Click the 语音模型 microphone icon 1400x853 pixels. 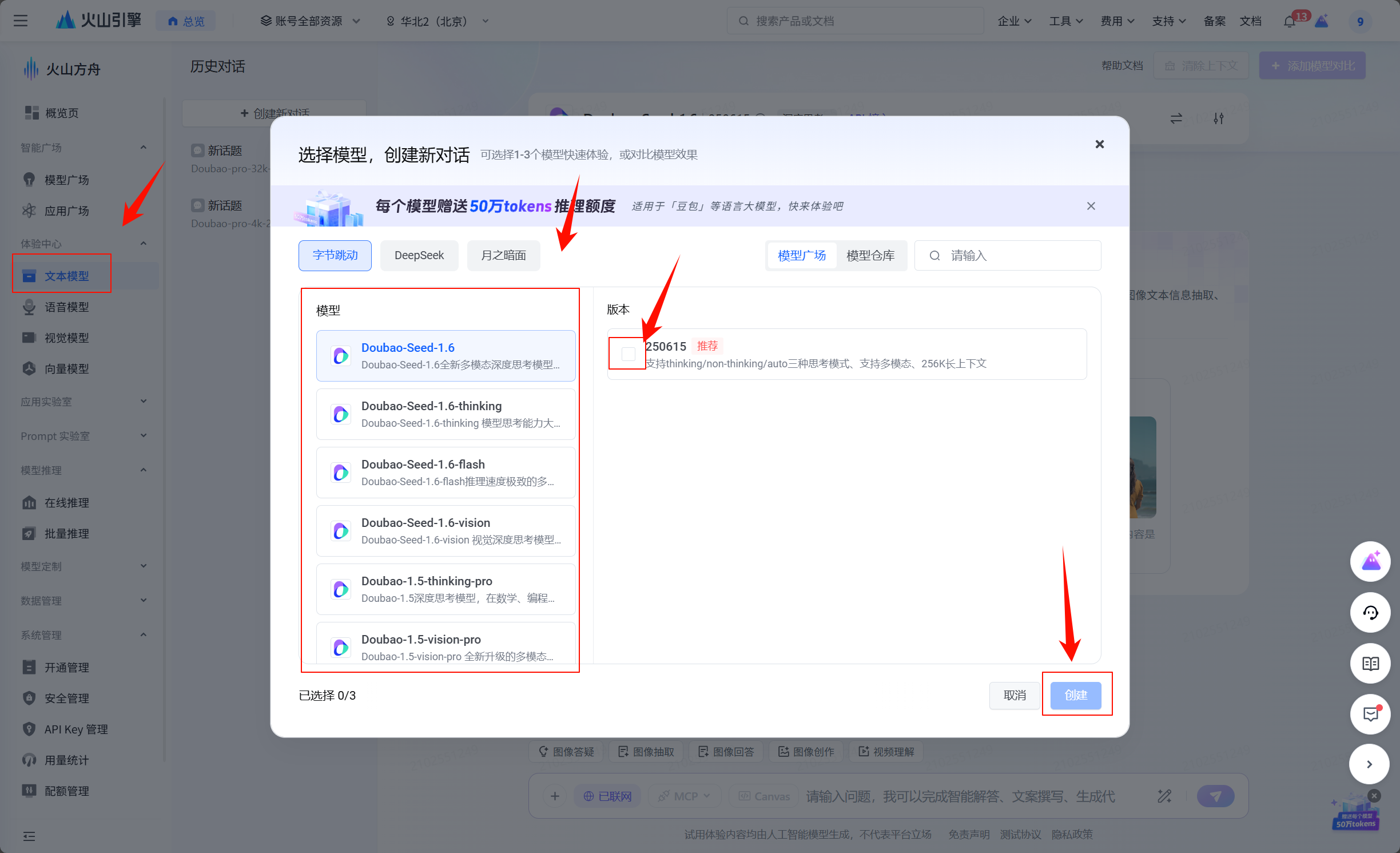coord(29,307)
